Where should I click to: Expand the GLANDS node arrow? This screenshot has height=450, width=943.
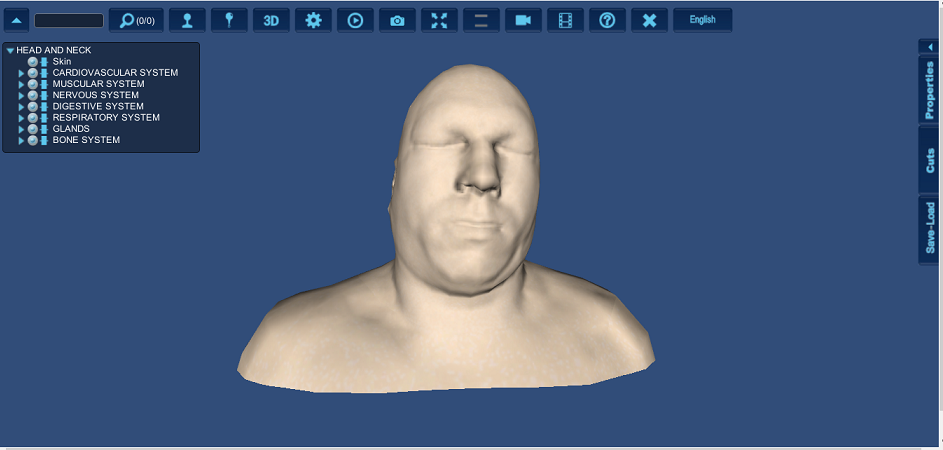(21, 129)
